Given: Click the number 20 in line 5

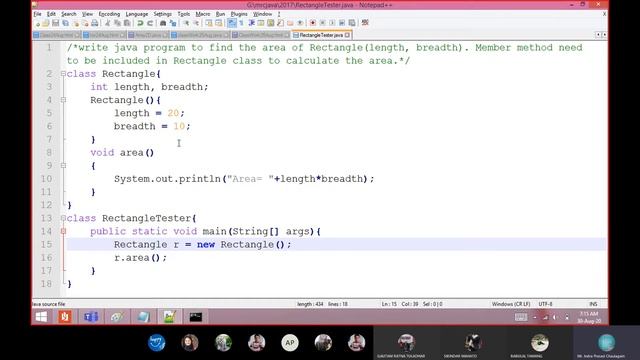Looking at the screenshot, I should [x=173, y=113].
